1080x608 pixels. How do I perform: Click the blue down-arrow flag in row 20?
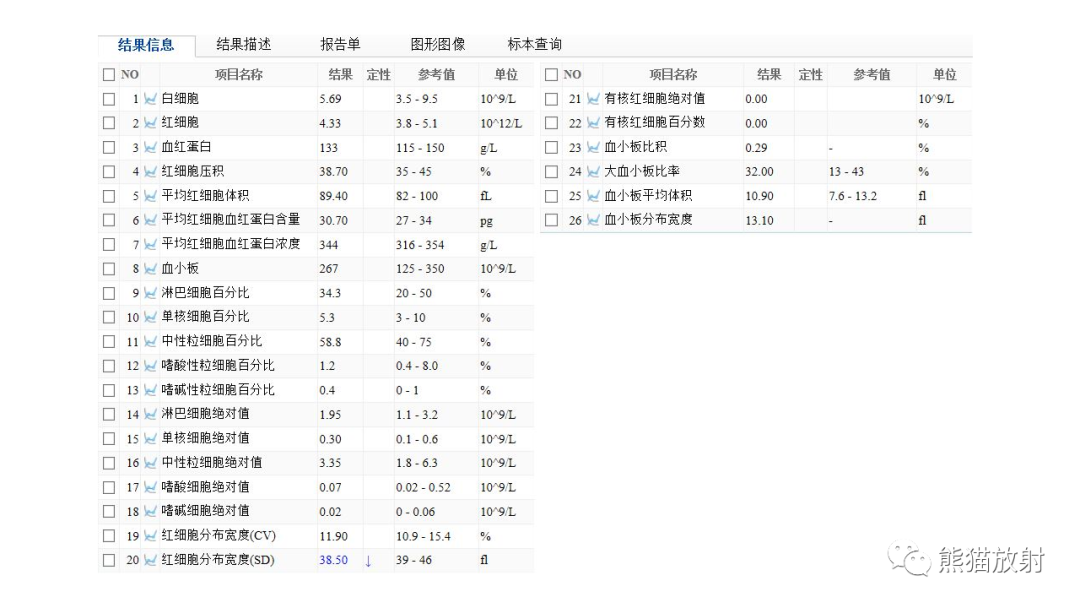pos(368,561)
